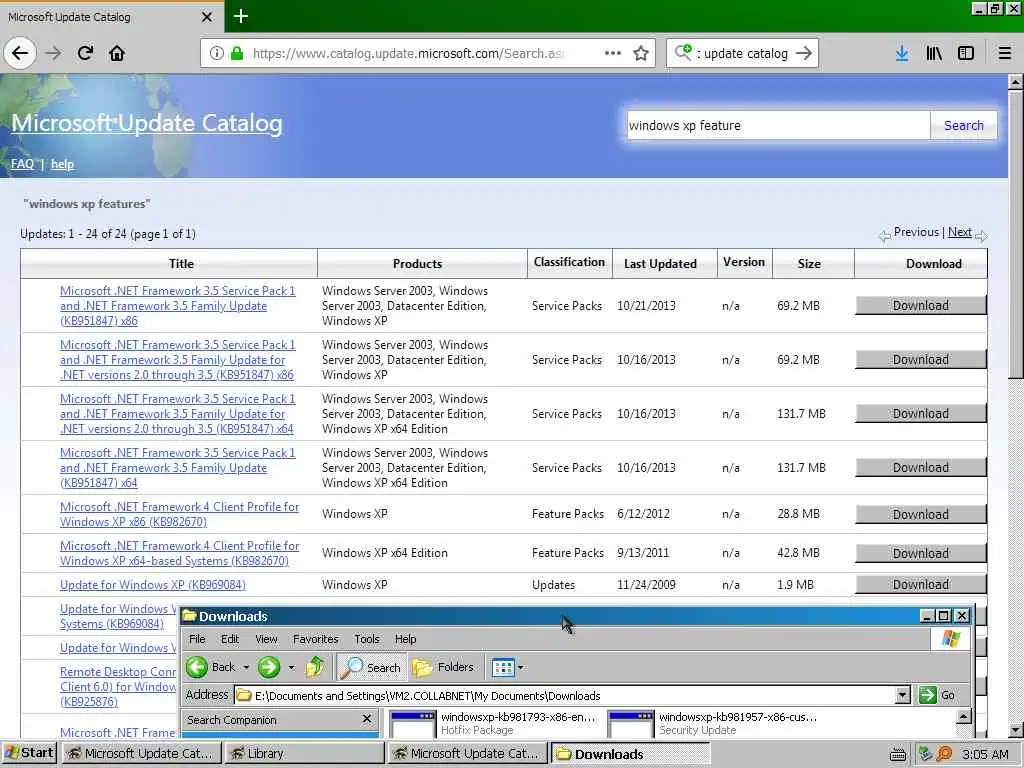
Task: Click the 3:05 AM system clock
Action: (x=985, y=754)
